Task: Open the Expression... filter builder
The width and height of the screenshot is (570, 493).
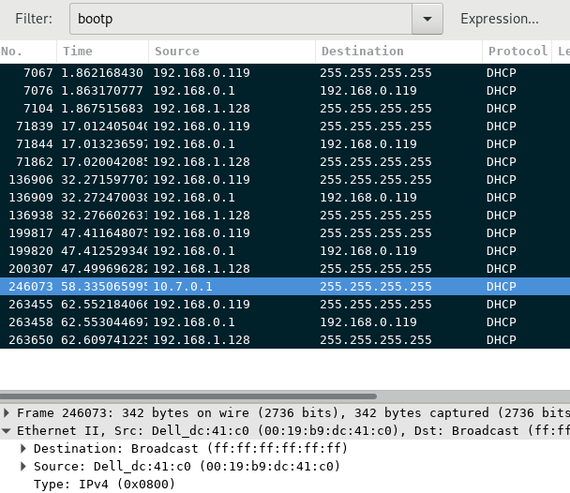Action: [499, 19]
